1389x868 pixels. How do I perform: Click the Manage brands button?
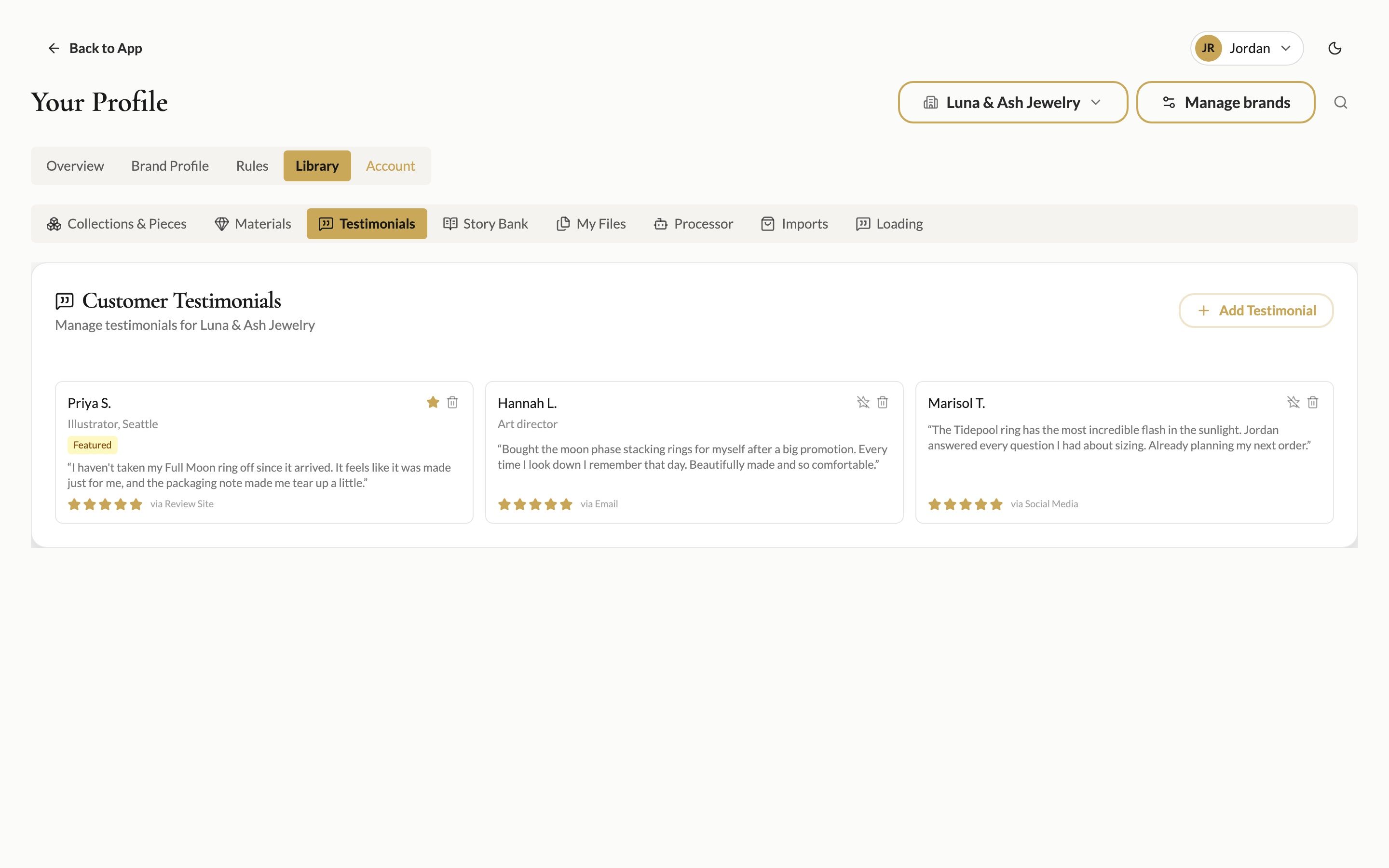[1226, 102]
